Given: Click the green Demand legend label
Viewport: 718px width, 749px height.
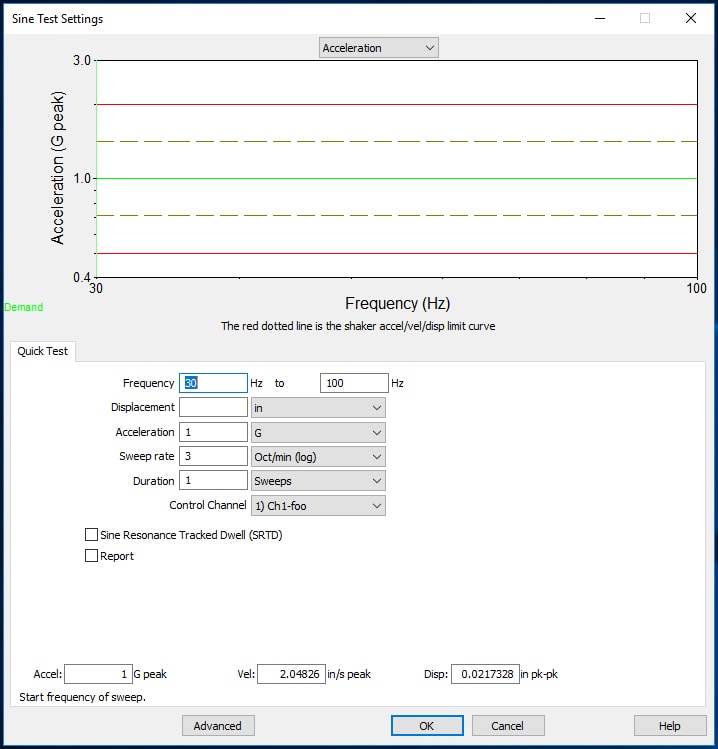Looking at the screenshot, I should 23,307.
